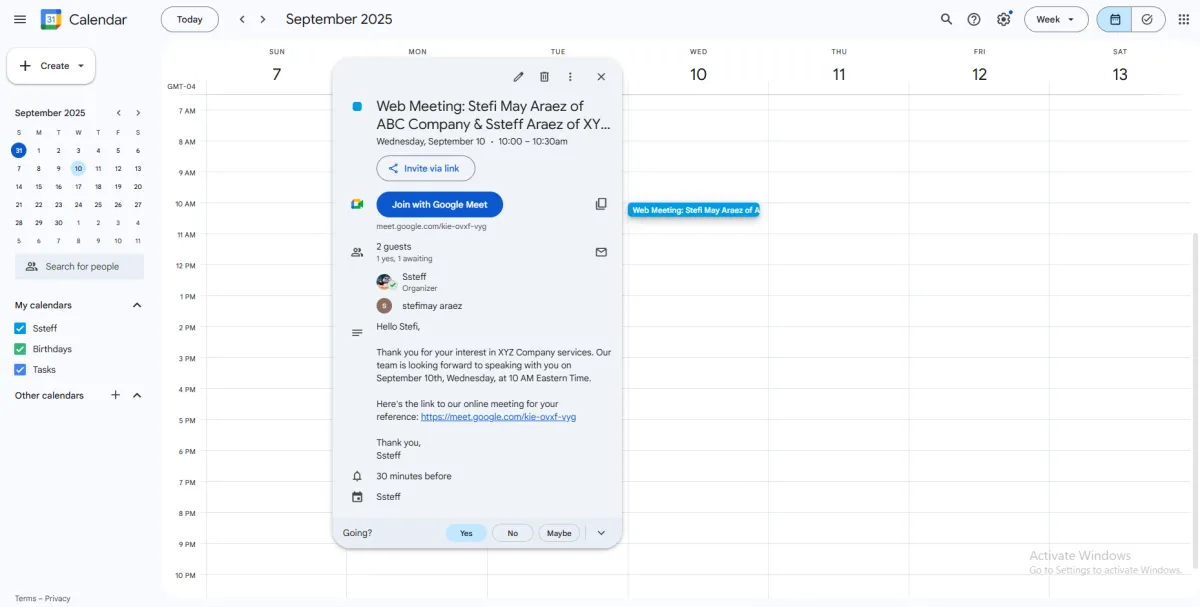This screenshot has width=1200, height=607.
Task: Select 30 in the mini calendar
Action: tap(59, 223)
